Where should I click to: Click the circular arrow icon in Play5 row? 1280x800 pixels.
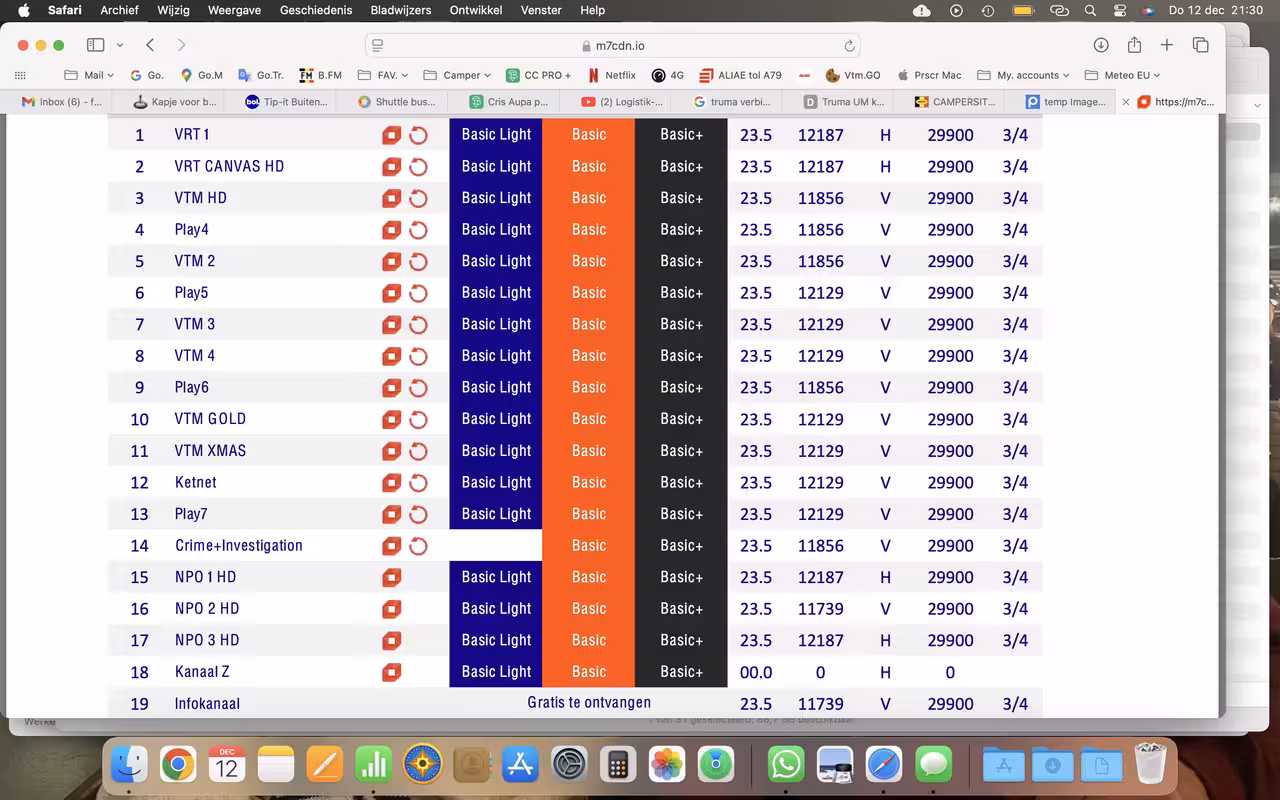[418, 293]
